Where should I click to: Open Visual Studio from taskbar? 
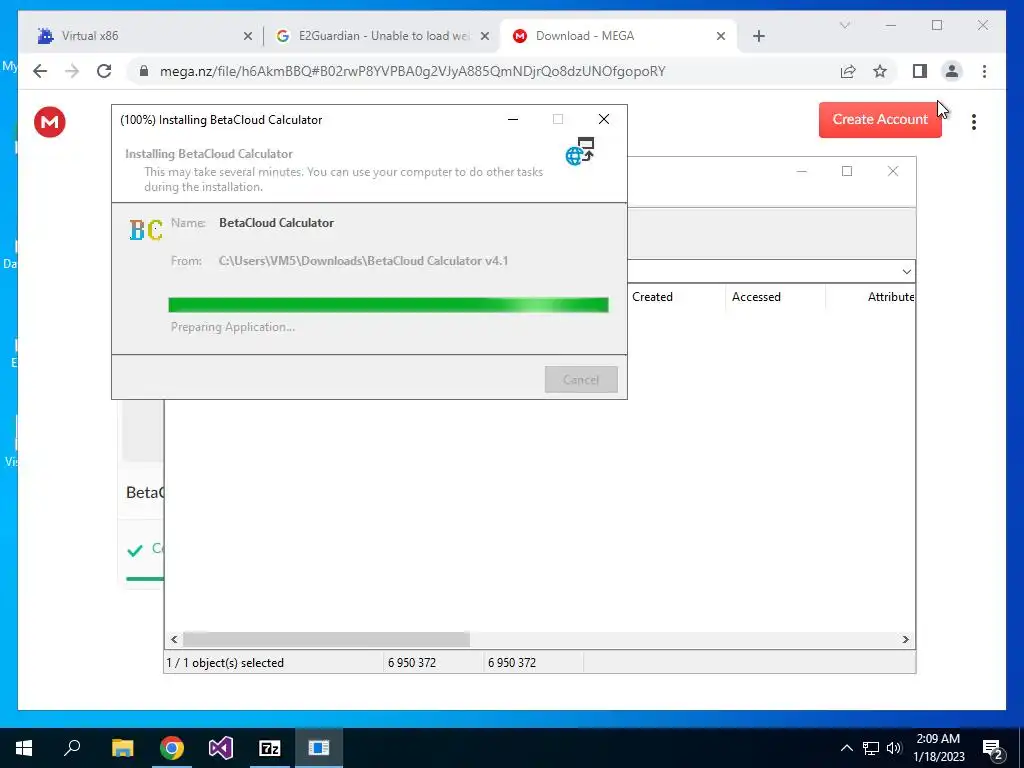221,748
